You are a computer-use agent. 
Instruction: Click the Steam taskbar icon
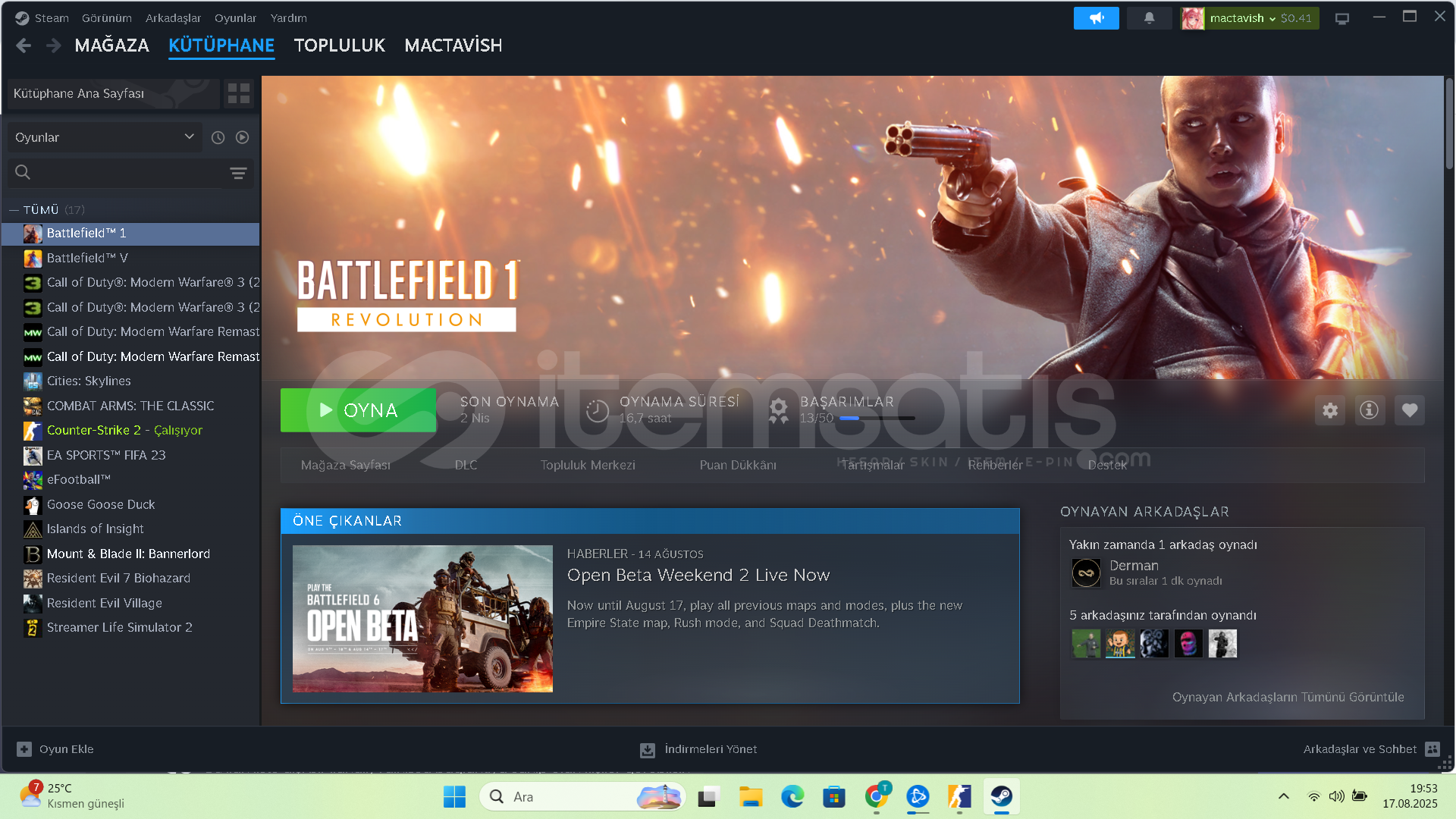(1002, 796)
